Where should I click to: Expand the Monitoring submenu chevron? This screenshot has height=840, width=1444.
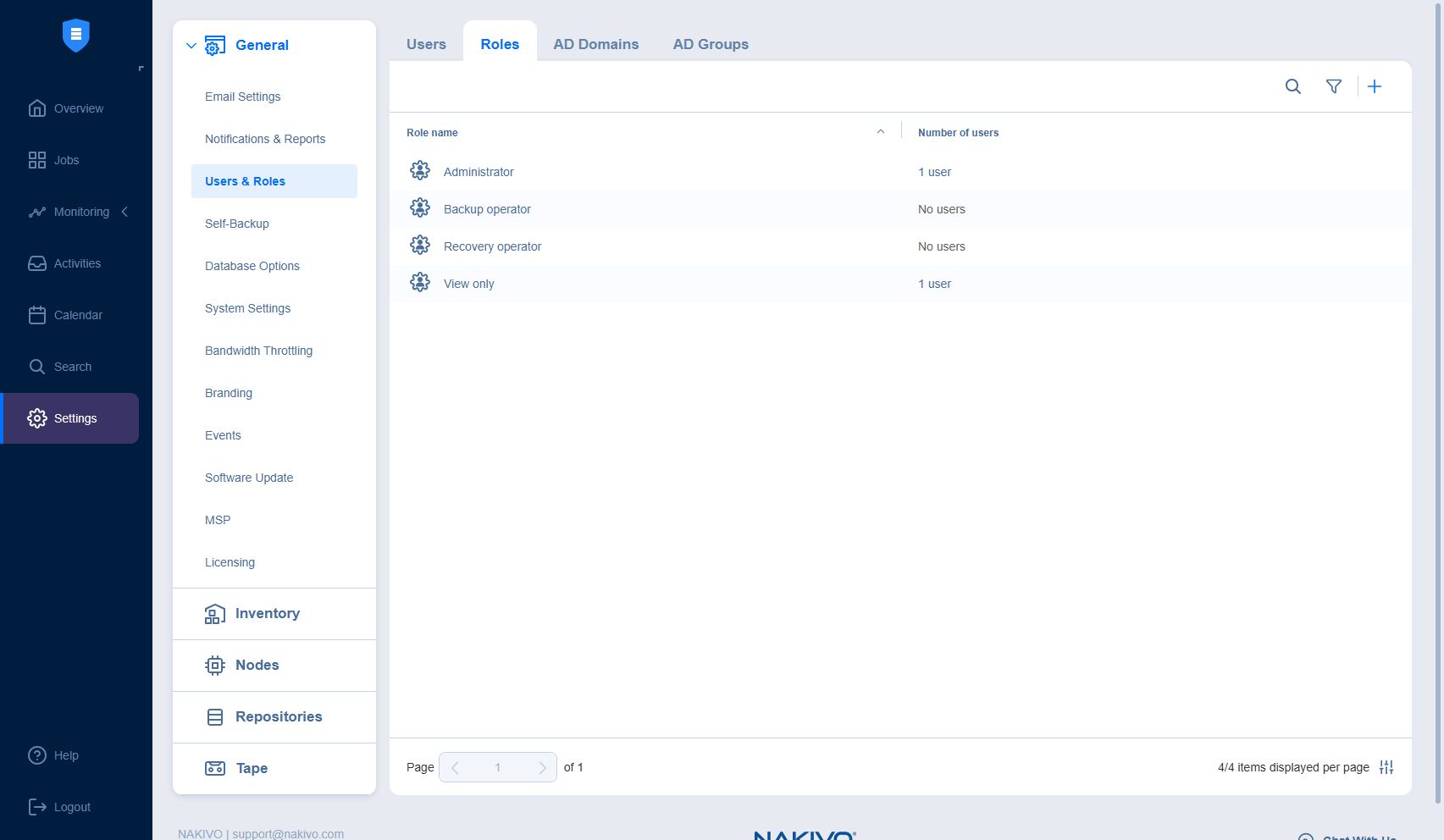(x=125, y=212)
